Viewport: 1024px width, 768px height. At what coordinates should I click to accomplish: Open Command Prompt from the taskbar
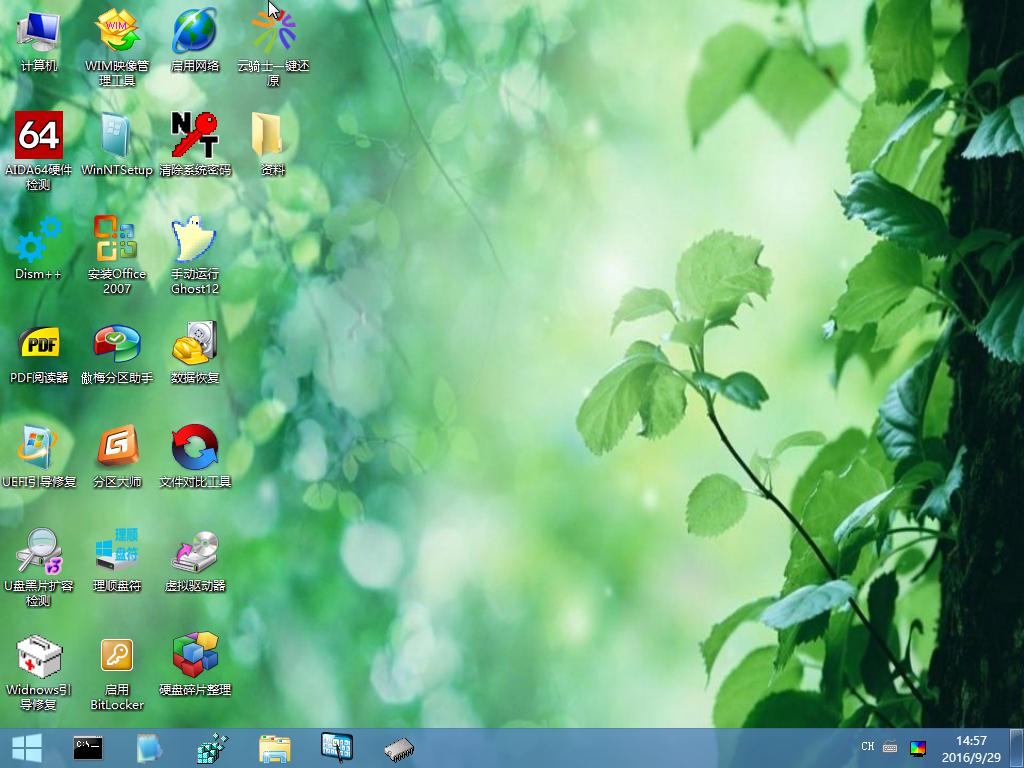pos(88,748)
